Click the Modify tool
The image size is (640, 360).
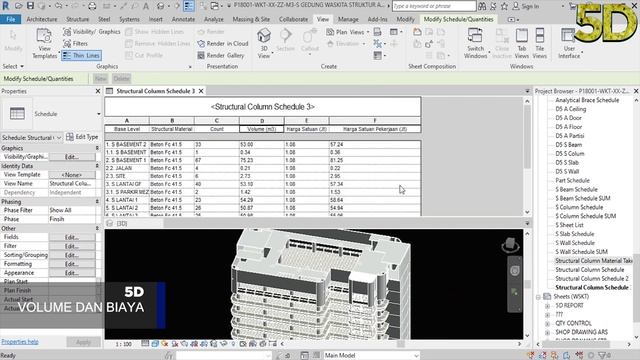[x=13, y=41]
